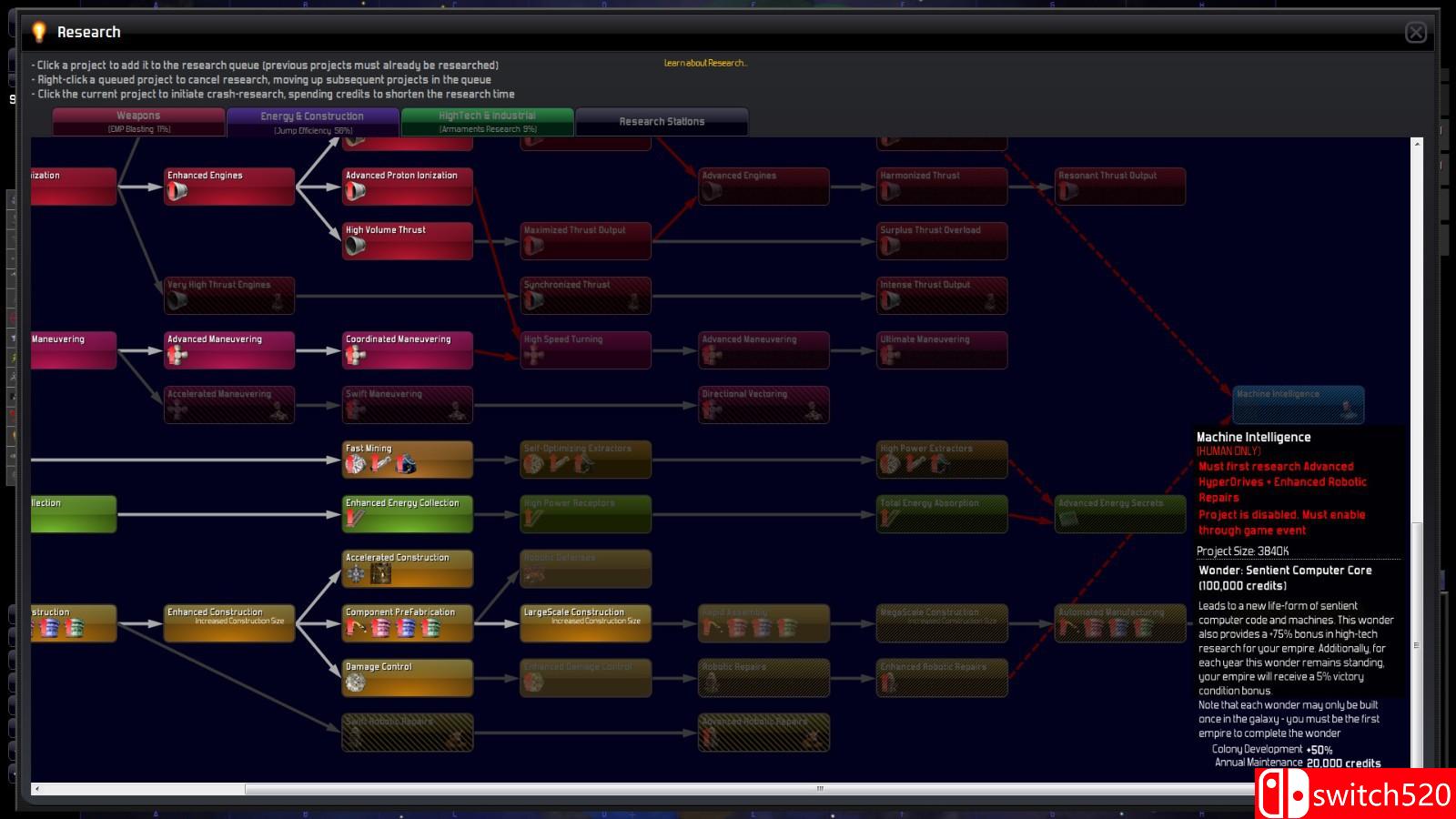Viewport: 1456px width, 819px height.
Task: Click the Enhanced Engines thruster icon
Action: (x=177, y=191)
